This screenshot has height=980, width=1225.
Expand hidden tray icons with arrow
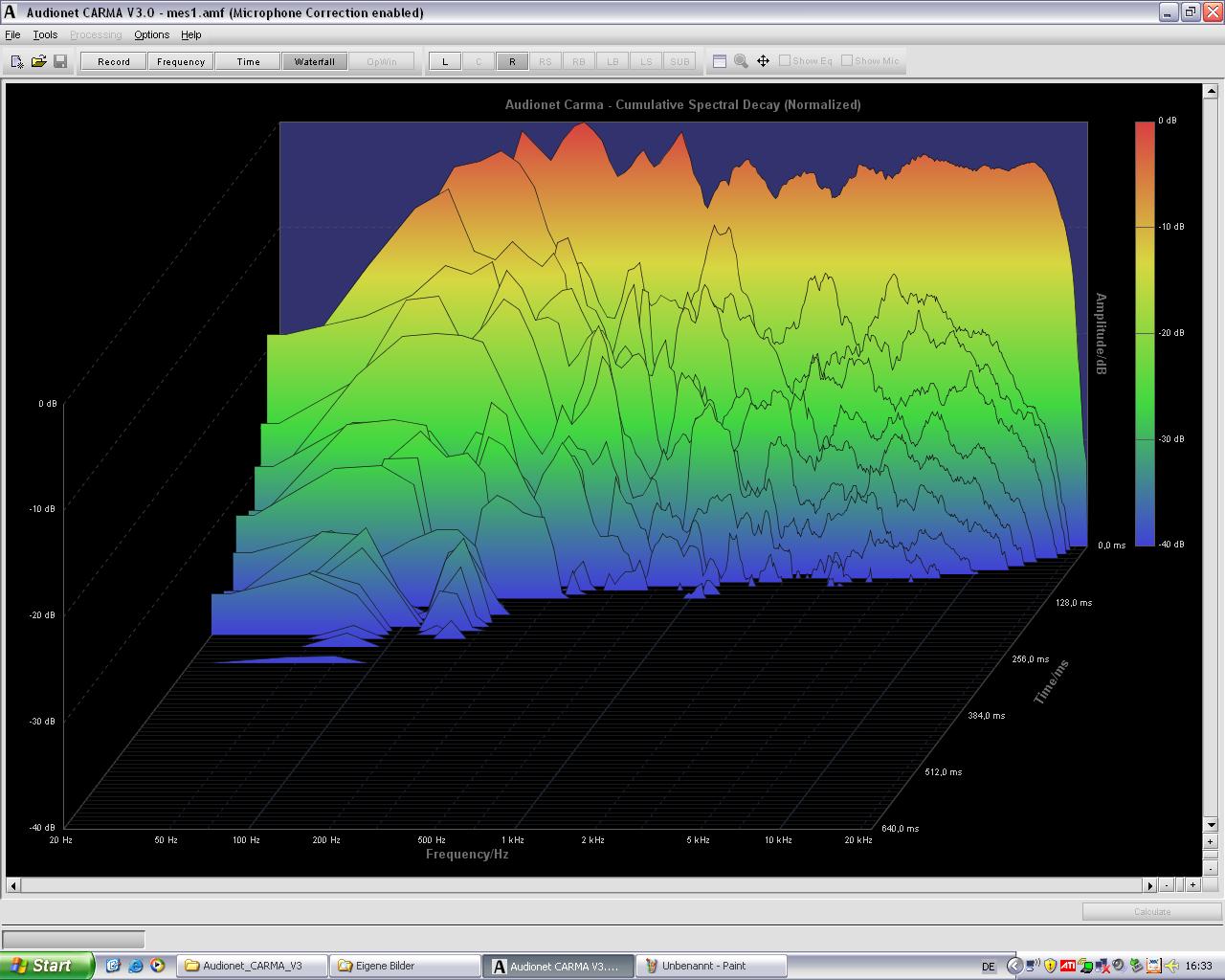(x=1015, y=966)
